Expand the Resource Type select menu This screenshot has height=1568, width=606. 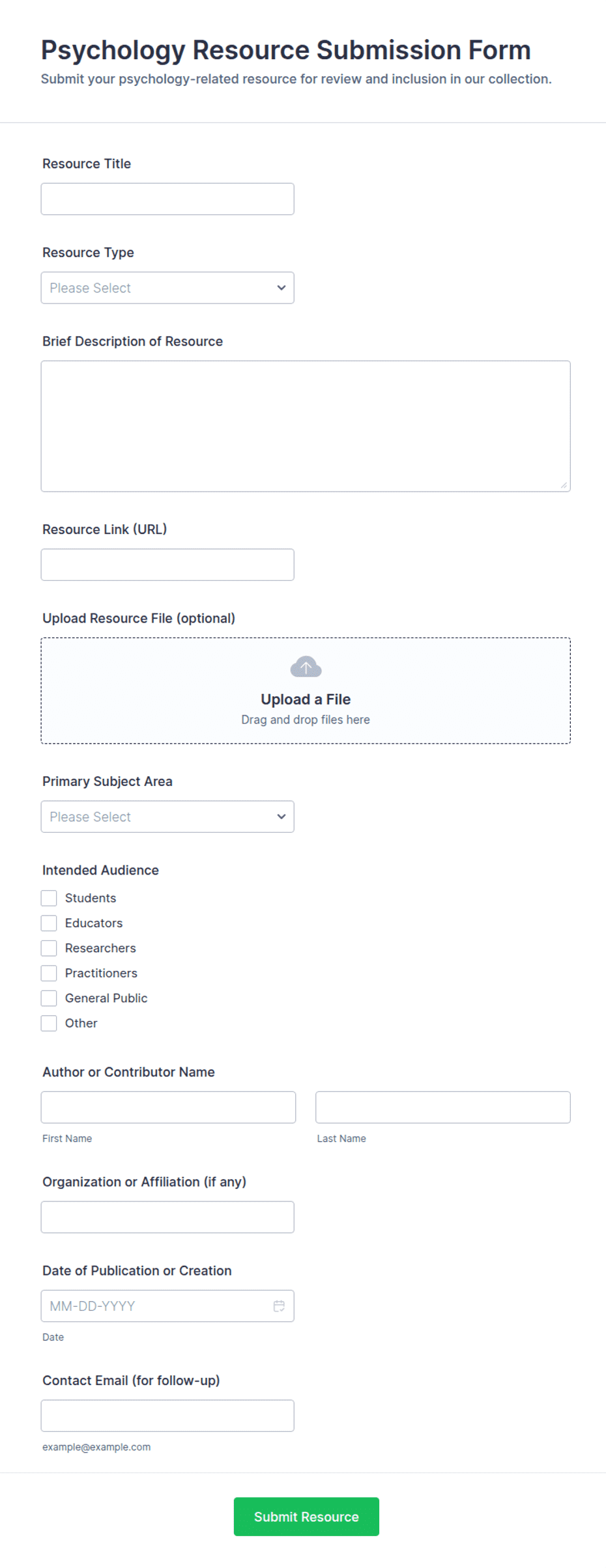tap(167, 288)
